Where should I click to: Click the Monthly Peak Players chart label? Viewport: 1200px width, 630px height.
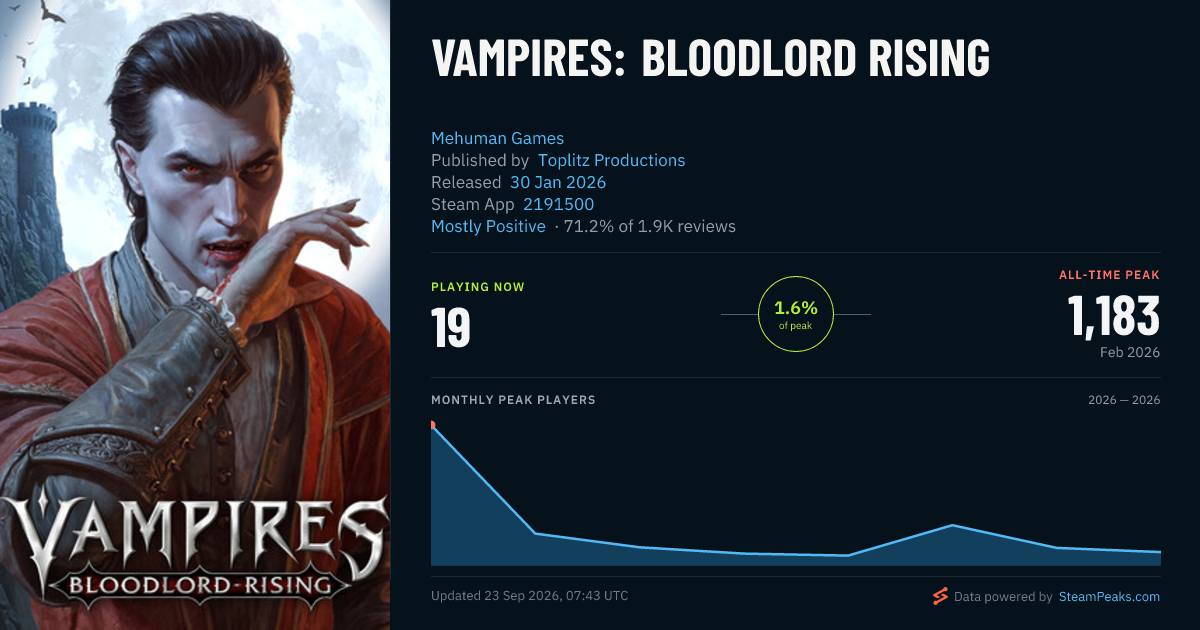click(x=513, y=400)
